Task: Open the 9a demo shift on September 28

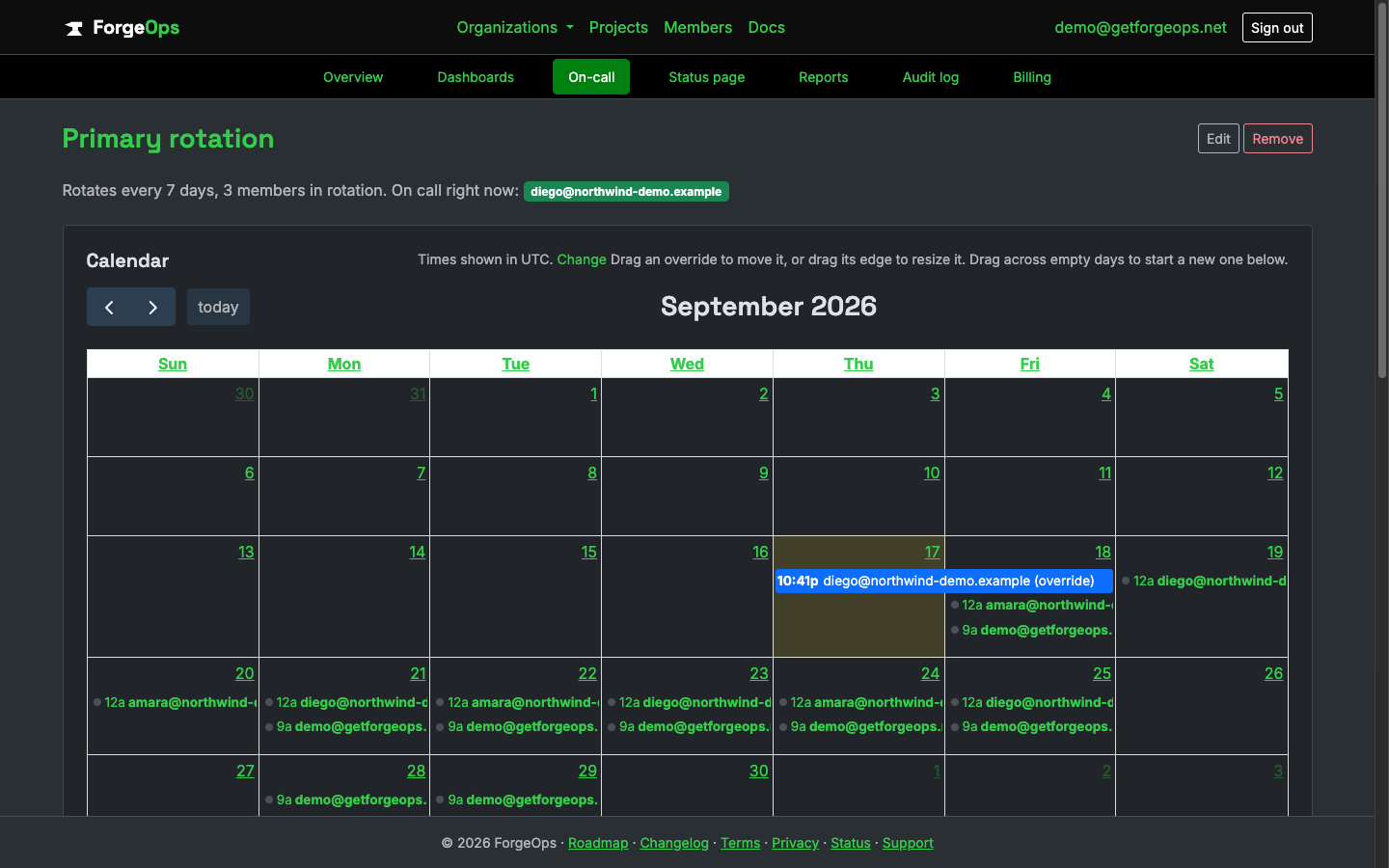Action: coord(344,800)
